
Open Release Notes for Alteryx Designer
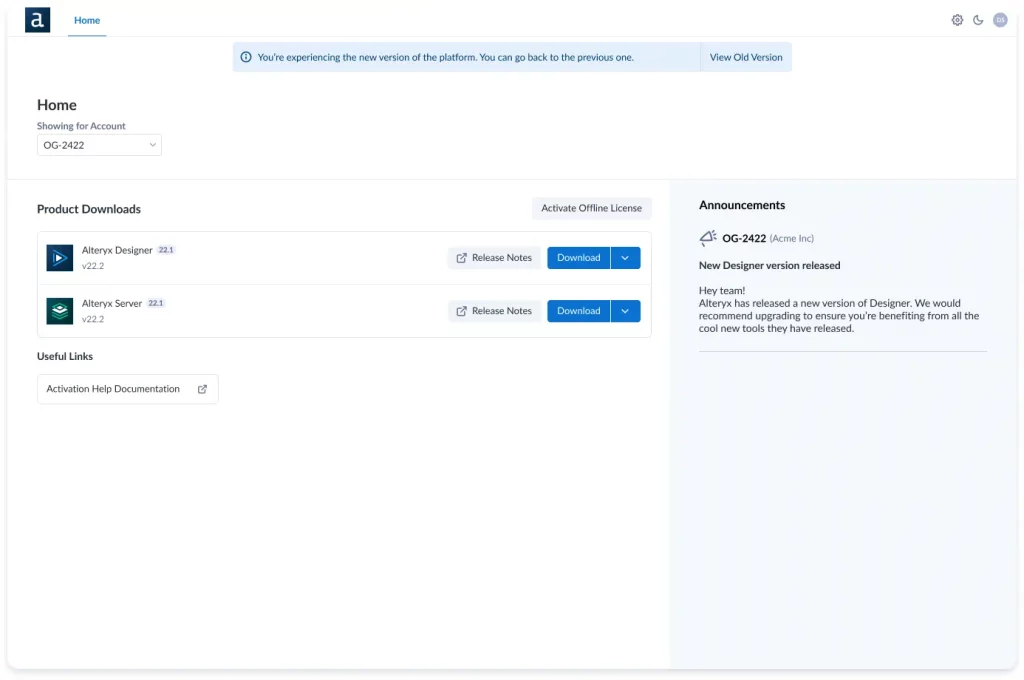494,257
